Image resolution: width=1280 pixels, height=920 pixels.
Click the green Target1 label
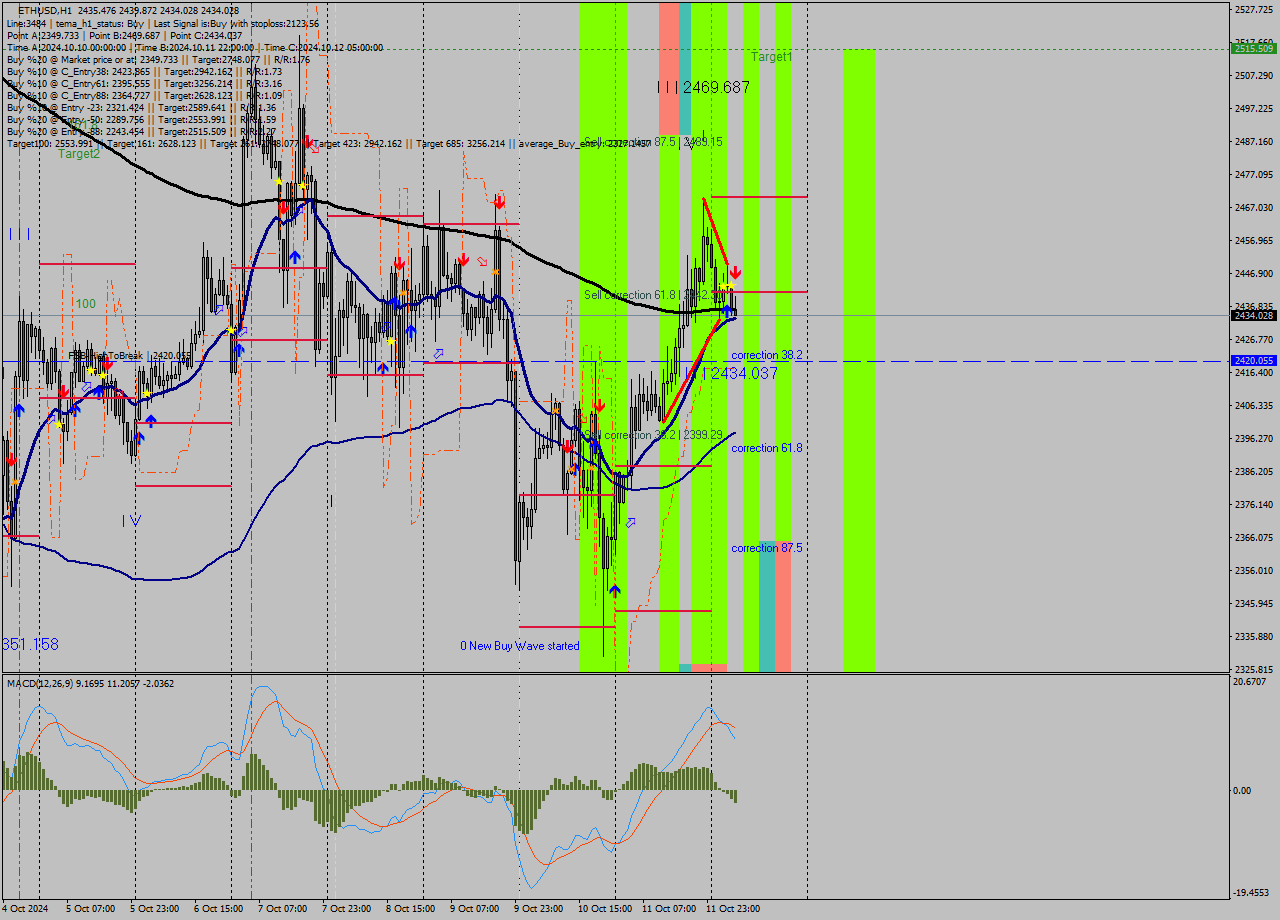[x=772, y=57]
